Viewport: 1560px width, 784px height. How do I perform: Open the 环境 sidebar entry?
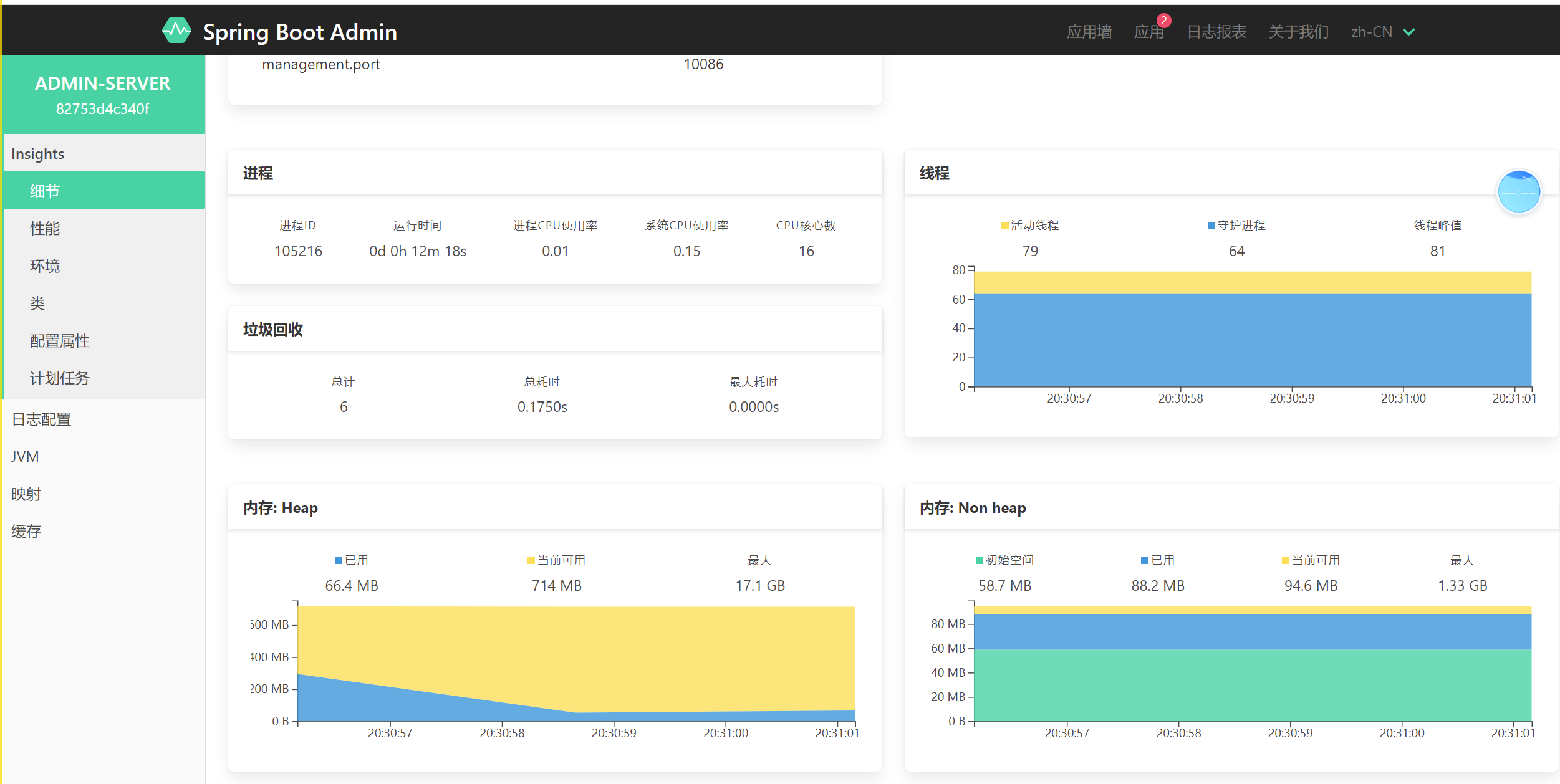[45, 266]
